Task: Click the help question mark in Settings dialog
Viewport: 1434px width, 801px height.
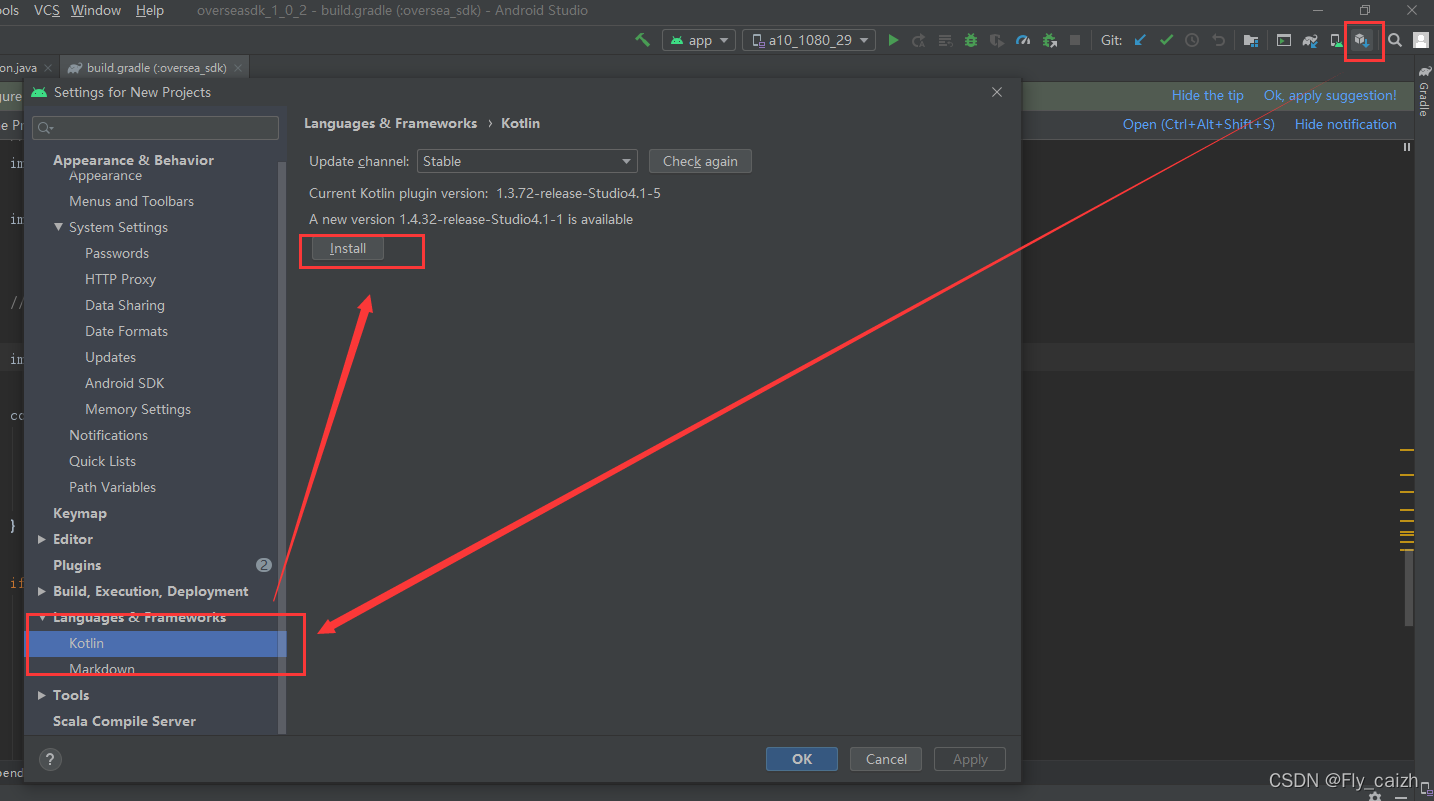Action: (x=50, y=759)
